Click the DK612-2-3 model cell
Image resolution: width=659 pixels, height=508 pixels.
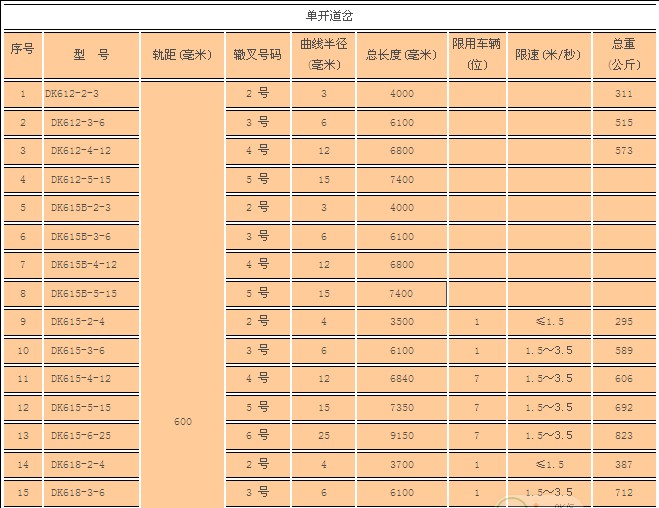pos(73,93)
